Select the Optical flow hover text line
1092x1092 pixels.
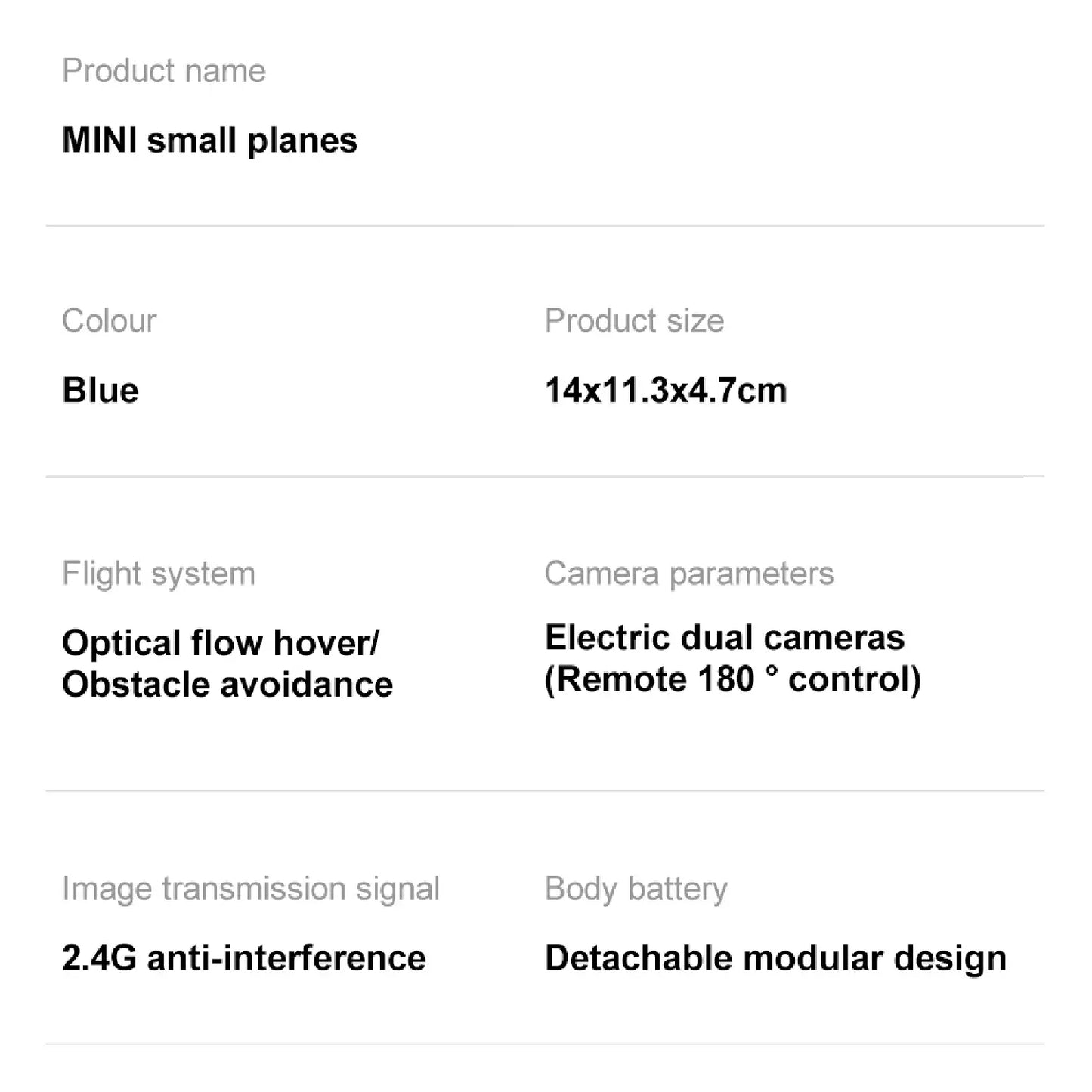pos(220,643)
